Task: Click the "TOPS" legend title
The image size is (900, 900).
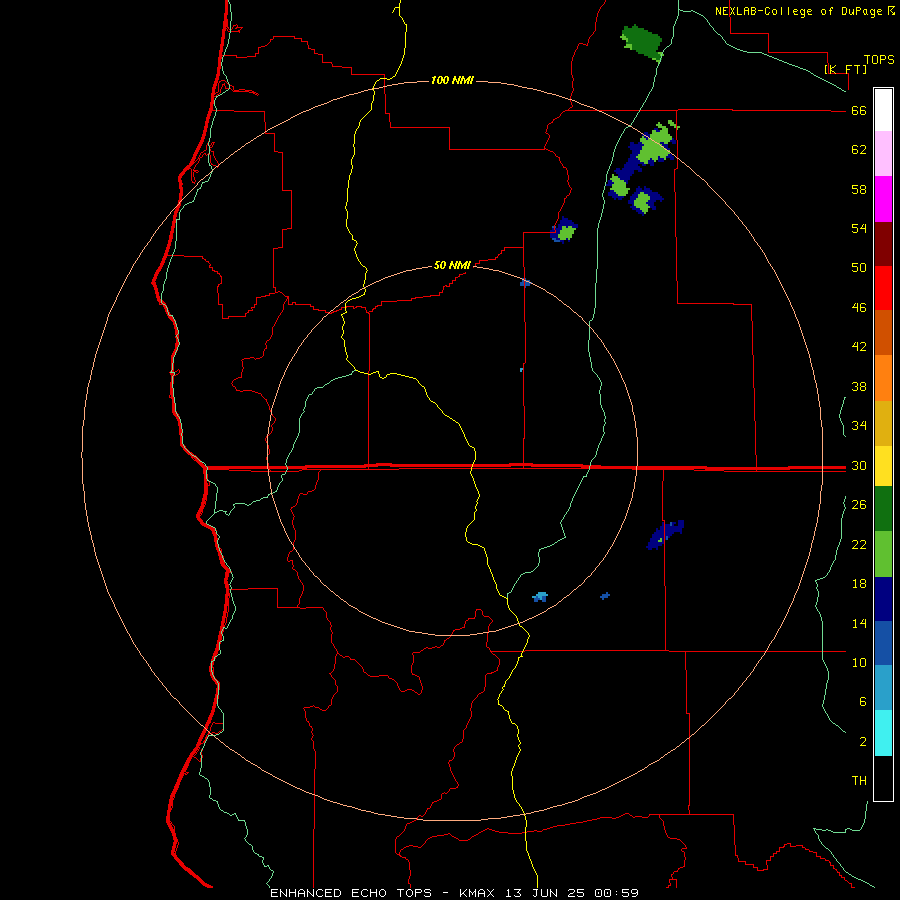Action: [879, 60]
